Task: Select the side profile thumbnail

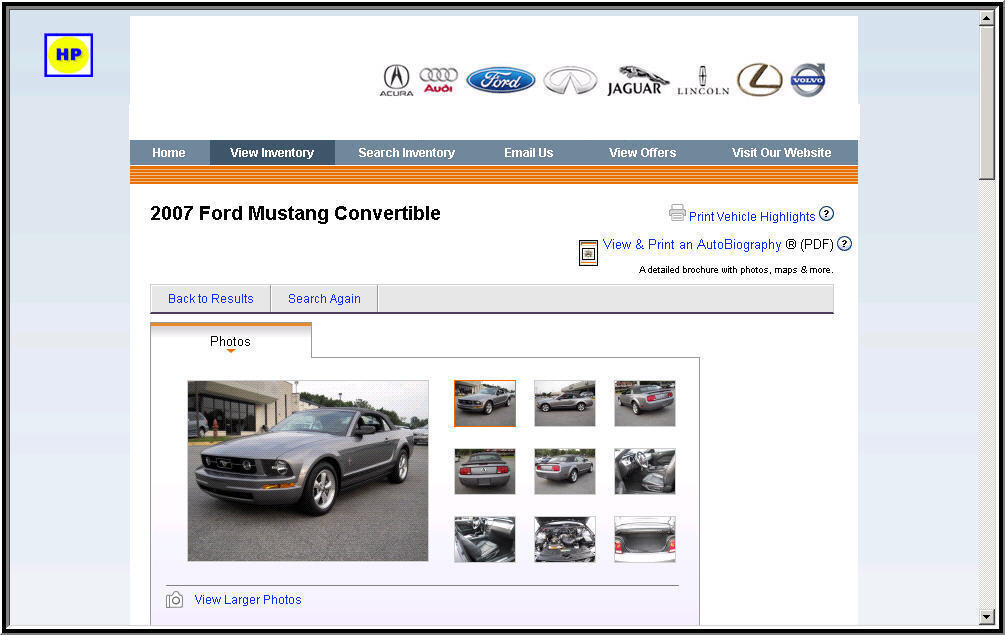Action: (565, 403)
